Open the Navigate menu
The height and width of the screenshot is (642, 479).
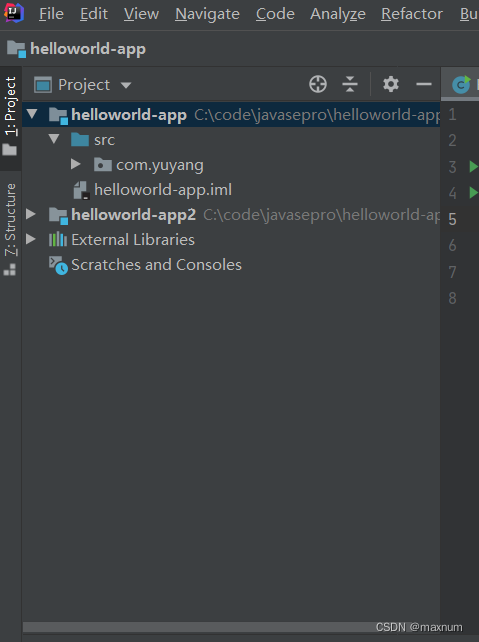(x=207, y=14)
